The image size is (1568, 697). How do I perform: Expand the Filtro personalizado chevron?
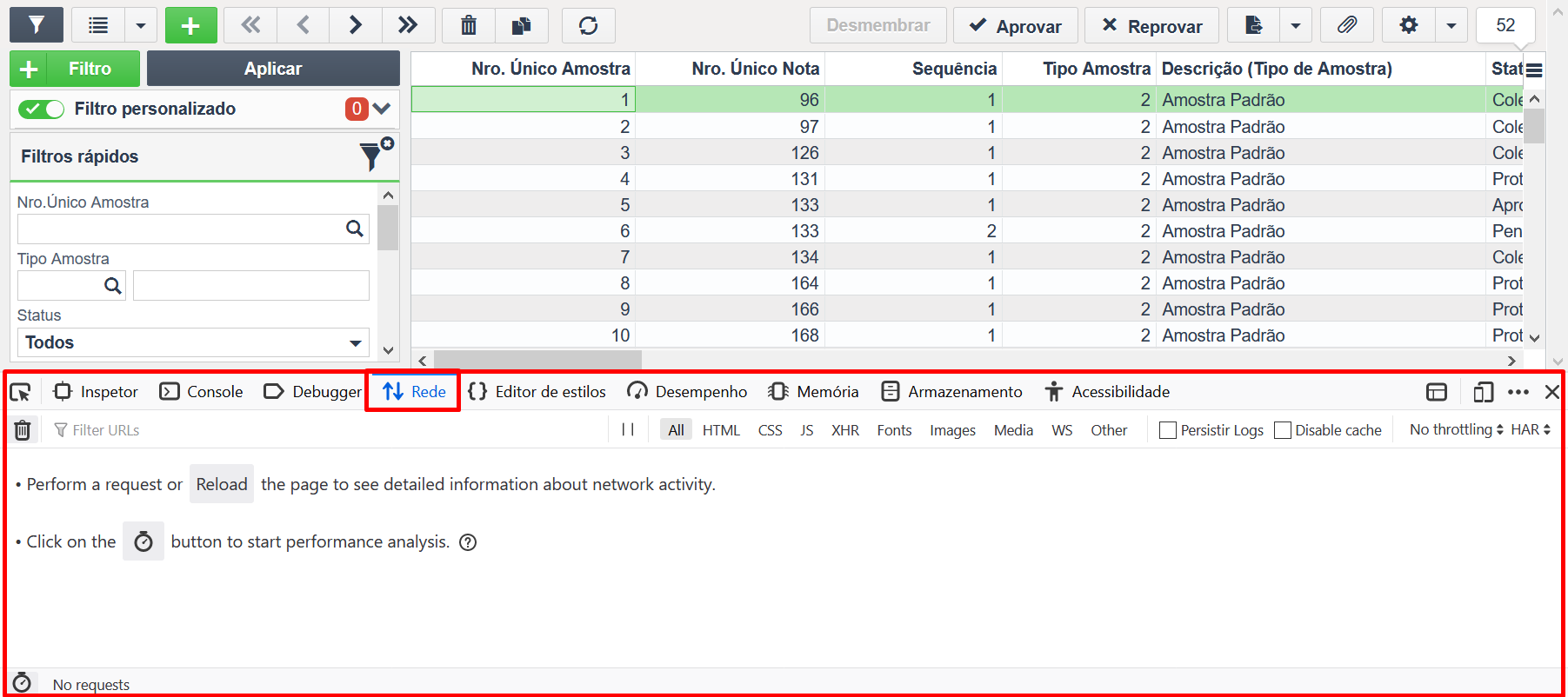pyautogui.click(x=381, y=109)
